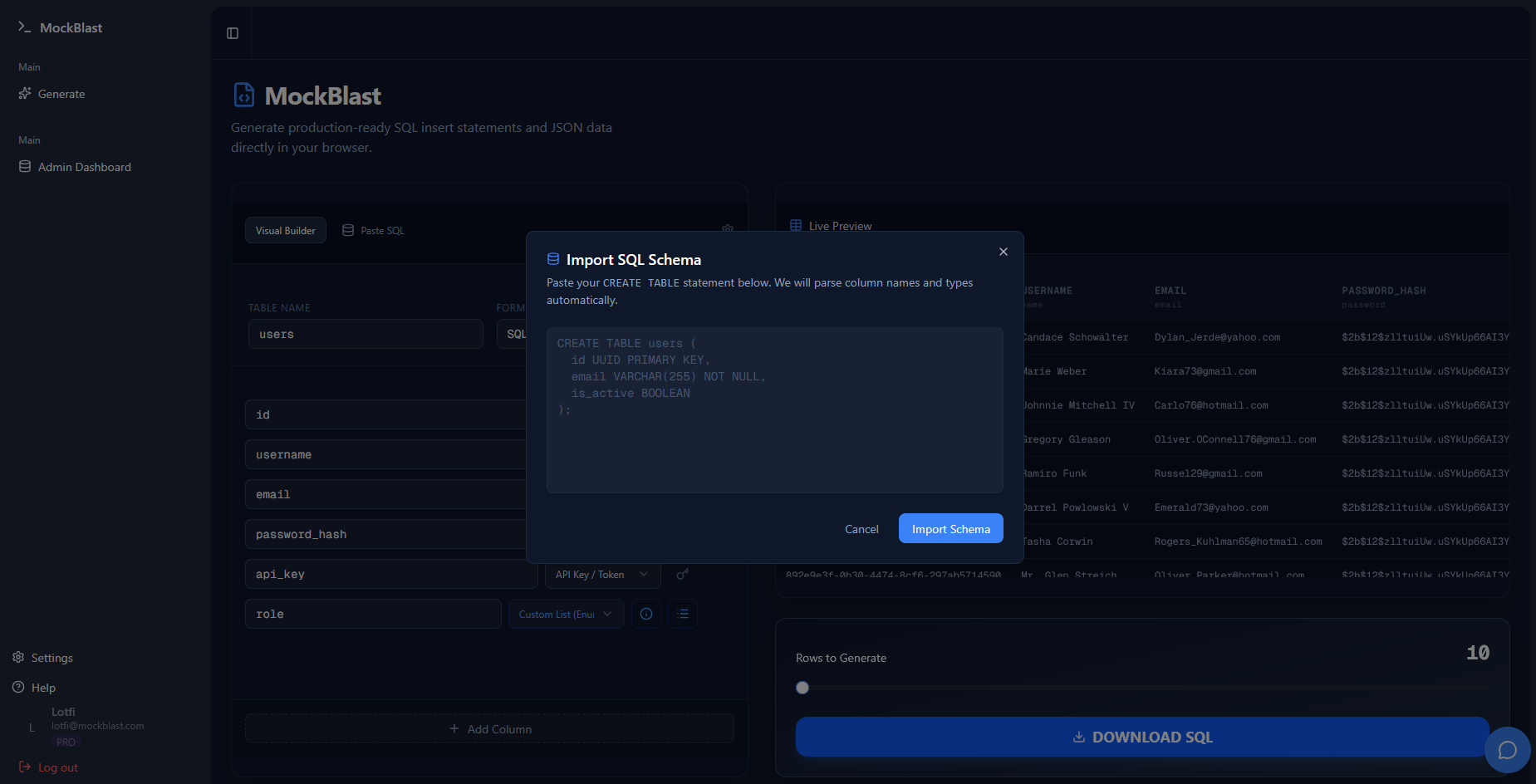Image resolution: width=1536 pixels, height=784 pixels.
Task: Switch to the Paste SQL tab
Action: pos(374,230)
